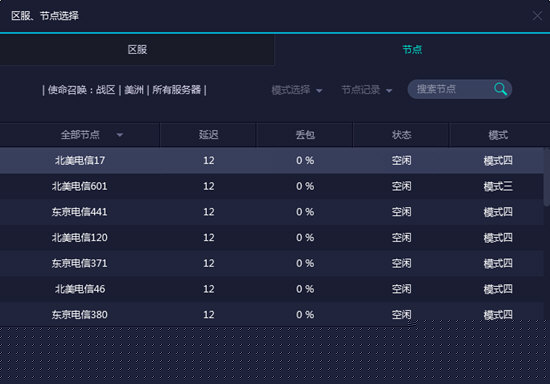Click latency 12 of 东京电信371

point(209,263)
